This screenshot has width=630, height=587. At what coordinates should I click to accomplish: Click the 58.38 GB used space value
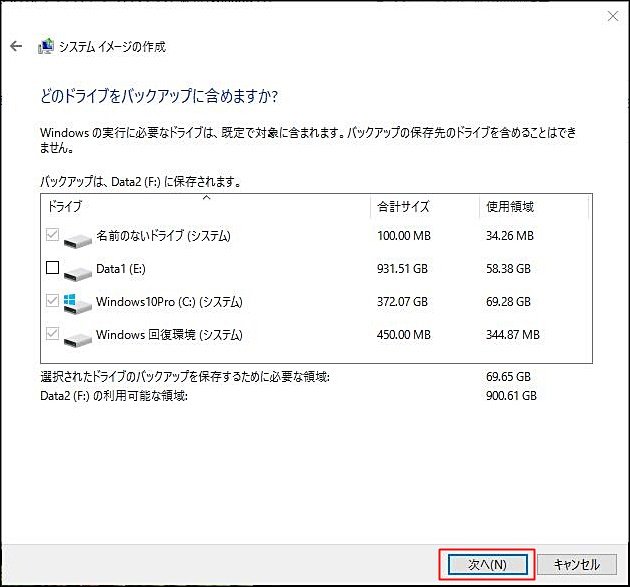point(508,268)
